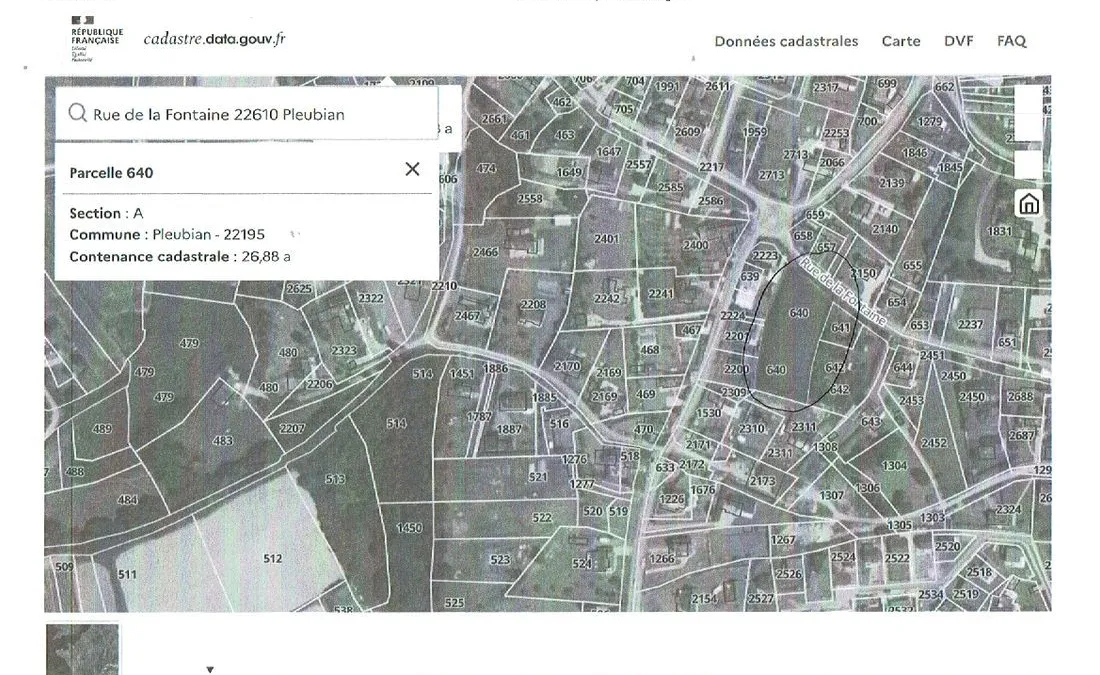Select parcel 2323 on the map

[x=344, y=350]
